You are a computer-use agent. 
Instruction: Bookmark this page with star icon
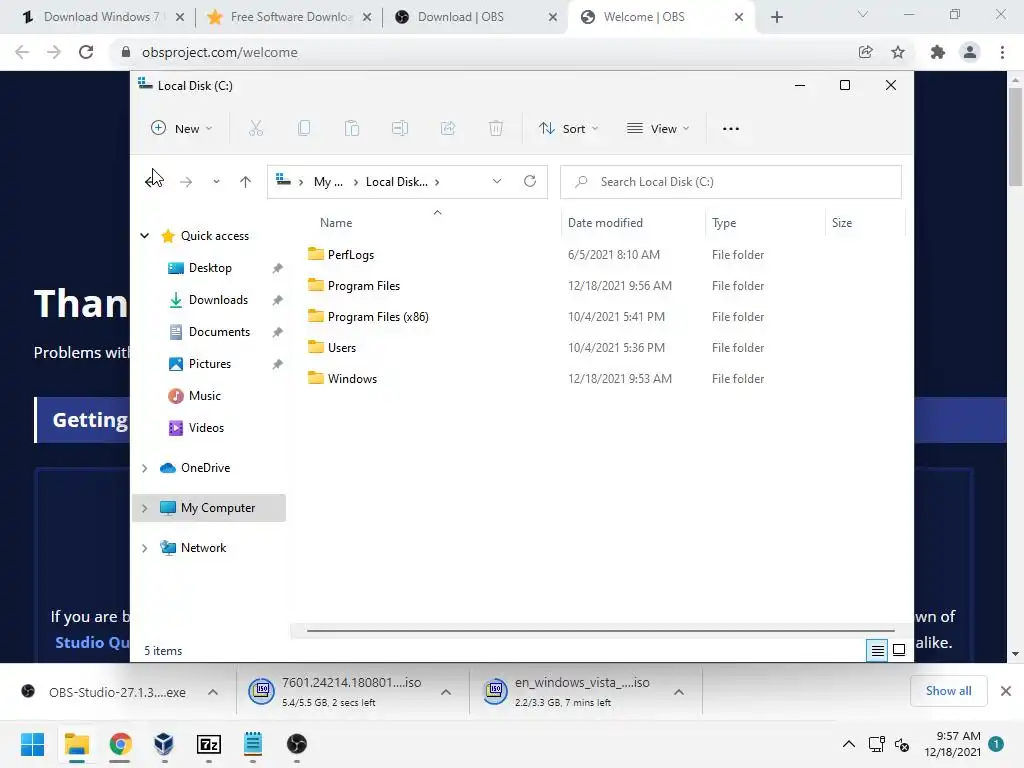[898, 52]
